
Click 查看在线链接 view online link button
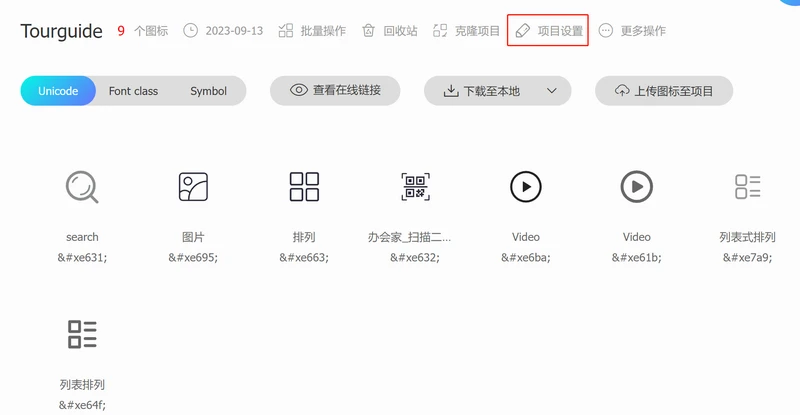coord(335,90)
